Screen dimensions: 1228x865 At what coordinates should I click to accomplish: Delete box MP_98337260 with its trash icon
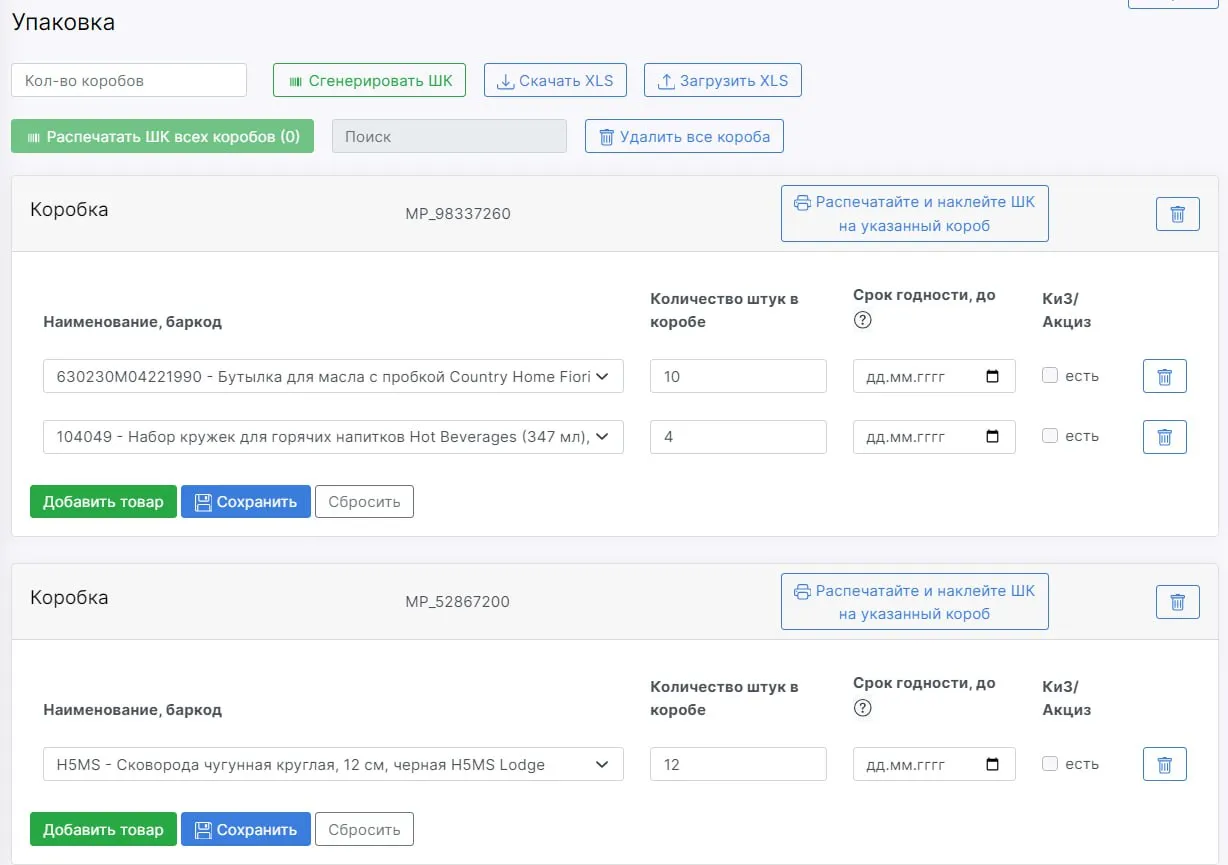click(x=1177, y=214)
